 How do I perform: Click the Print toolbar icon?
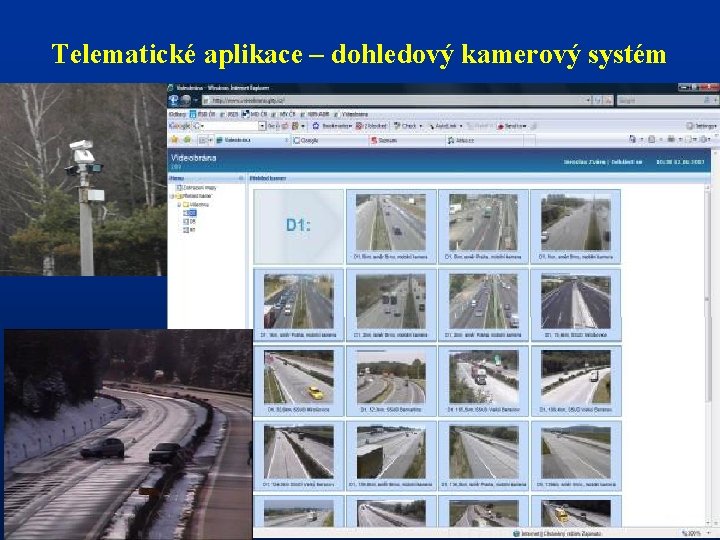[671, 139]
